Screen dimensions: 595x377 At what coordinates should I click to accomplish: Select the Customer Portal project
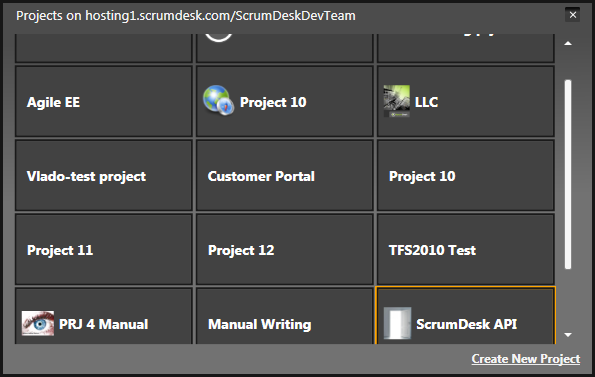tap(285, 175)
